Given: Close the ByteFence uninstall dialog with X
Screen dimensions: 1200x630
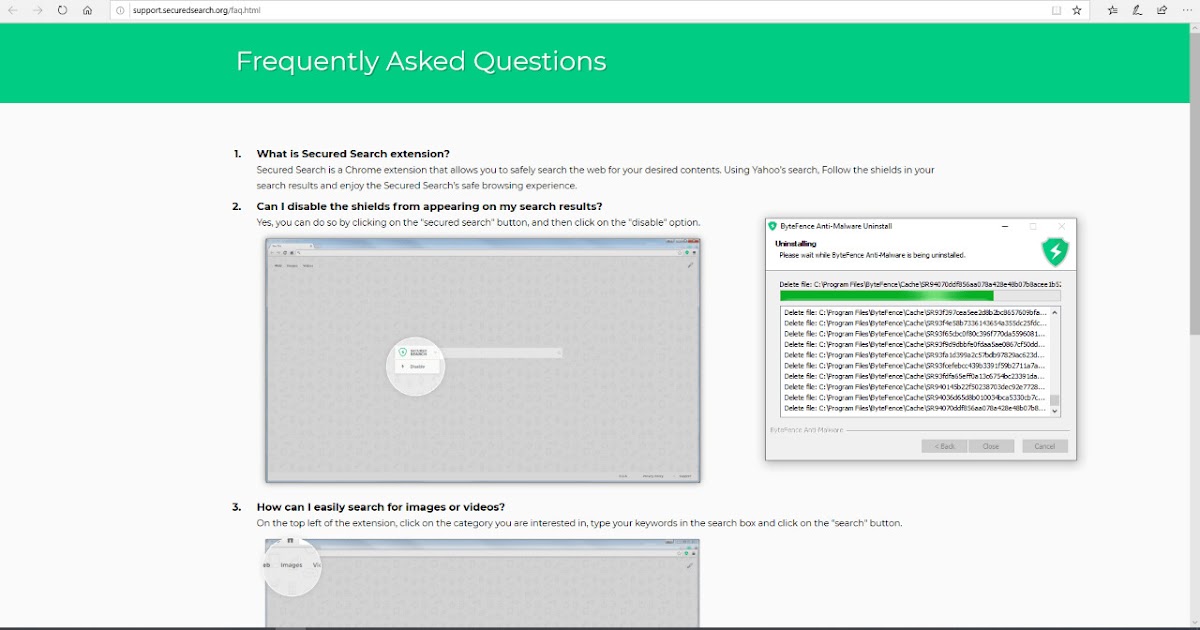Looking at the screenshot, I should pyautogui.click(x=1062, y=226).
